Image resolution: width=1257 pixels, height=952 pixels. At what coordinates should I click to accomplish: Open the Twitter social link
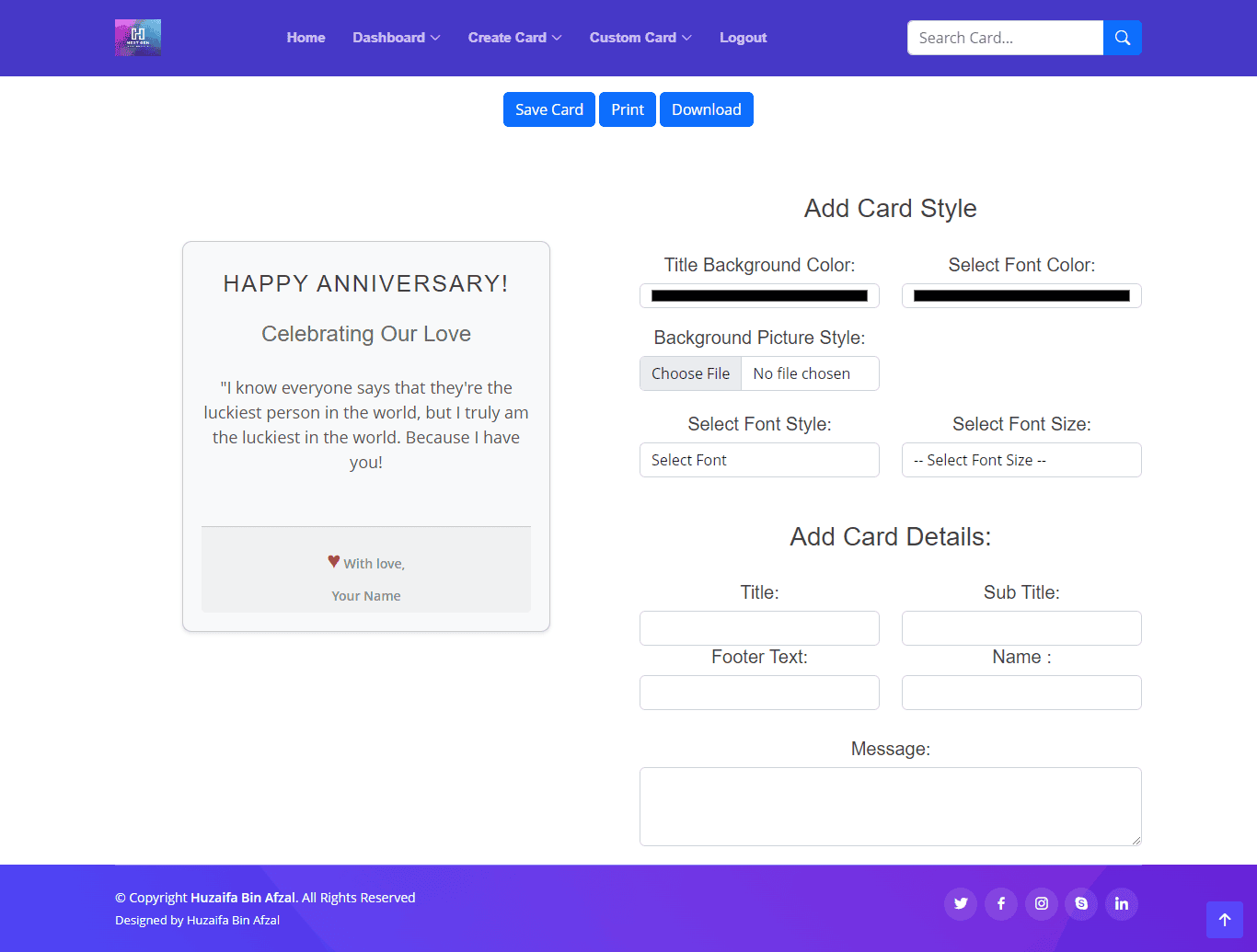coord(961,903)
